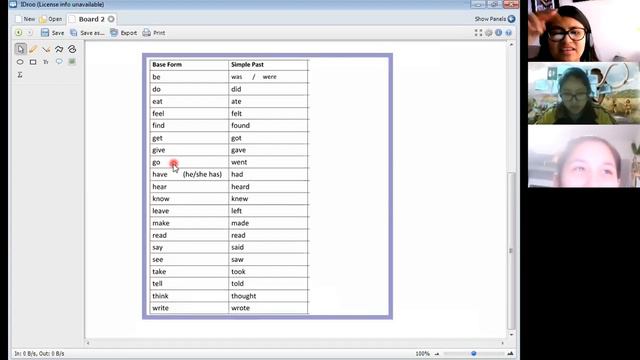
Task: Create a new board with New
Action: [25, 19]
